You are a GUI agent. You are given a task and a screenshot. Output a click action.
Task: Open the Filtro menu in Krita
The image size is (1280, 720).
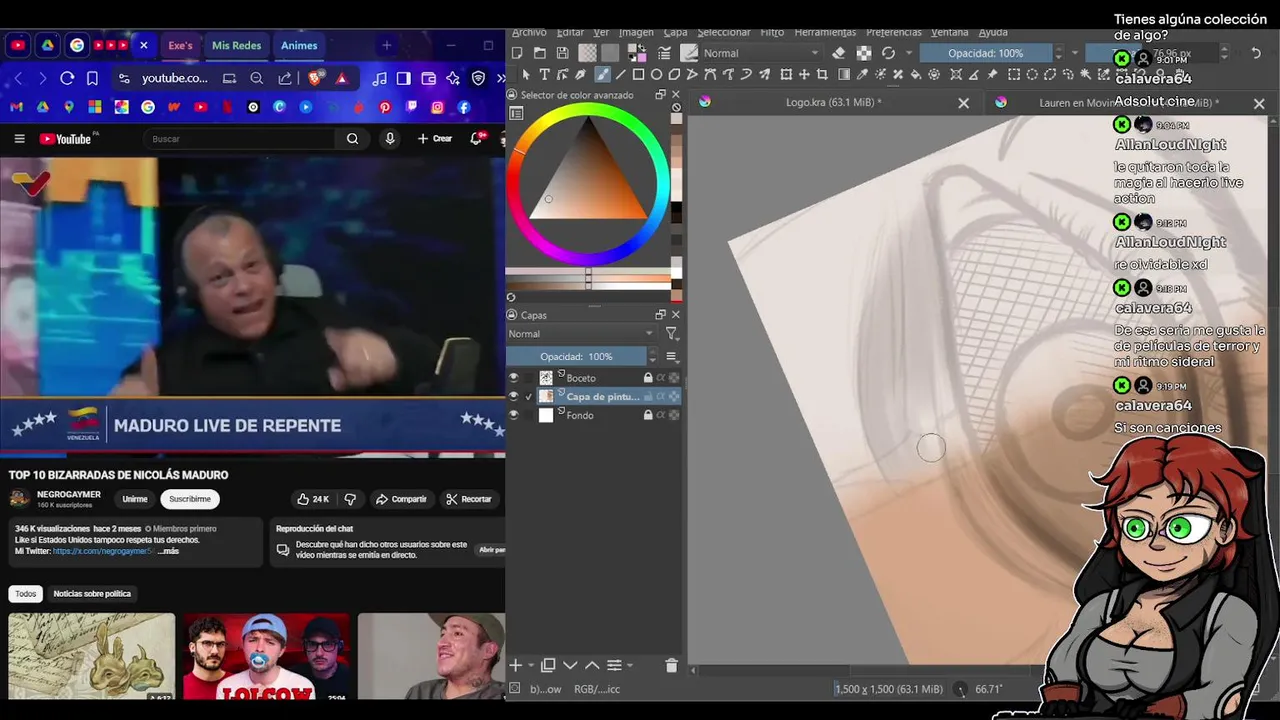pos(772,32)
